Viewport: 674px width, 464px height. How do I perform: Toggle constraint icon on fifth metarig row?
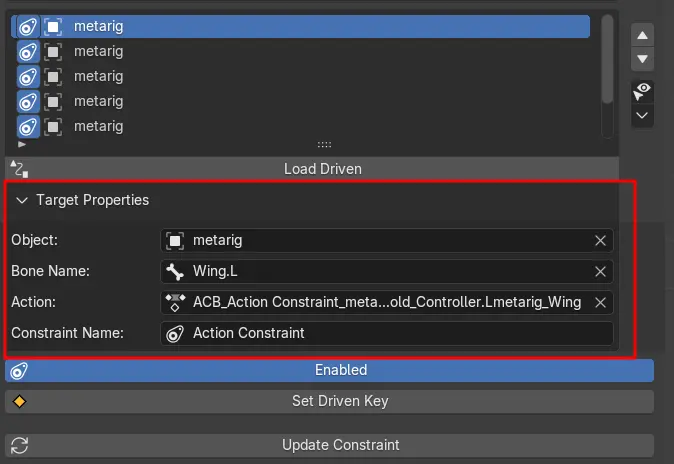click(x=28, y=126)
